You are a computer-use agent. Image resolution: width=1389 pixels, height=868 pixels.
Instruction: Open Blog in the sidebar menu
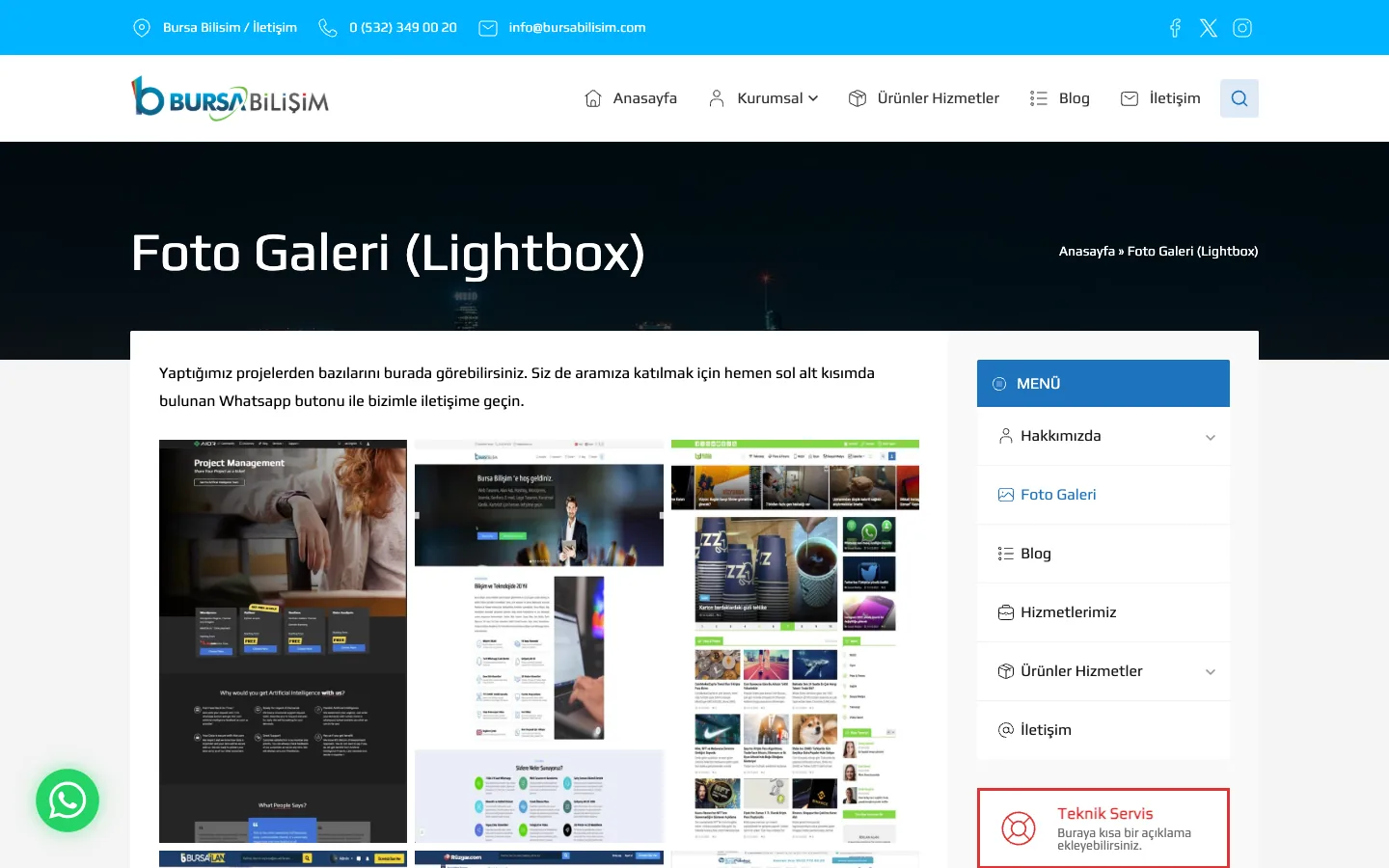click(1036, 554)
